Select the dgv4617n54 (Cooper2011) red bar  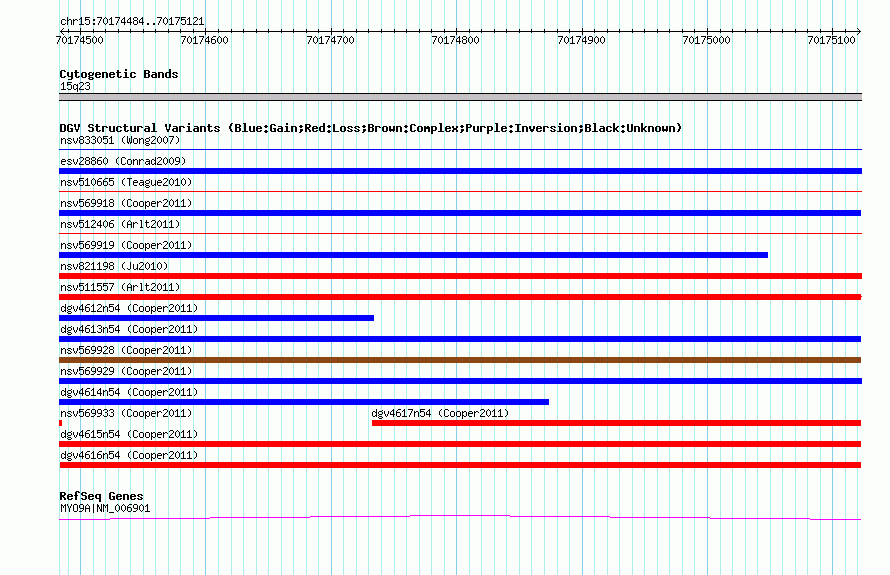[616, 423]
